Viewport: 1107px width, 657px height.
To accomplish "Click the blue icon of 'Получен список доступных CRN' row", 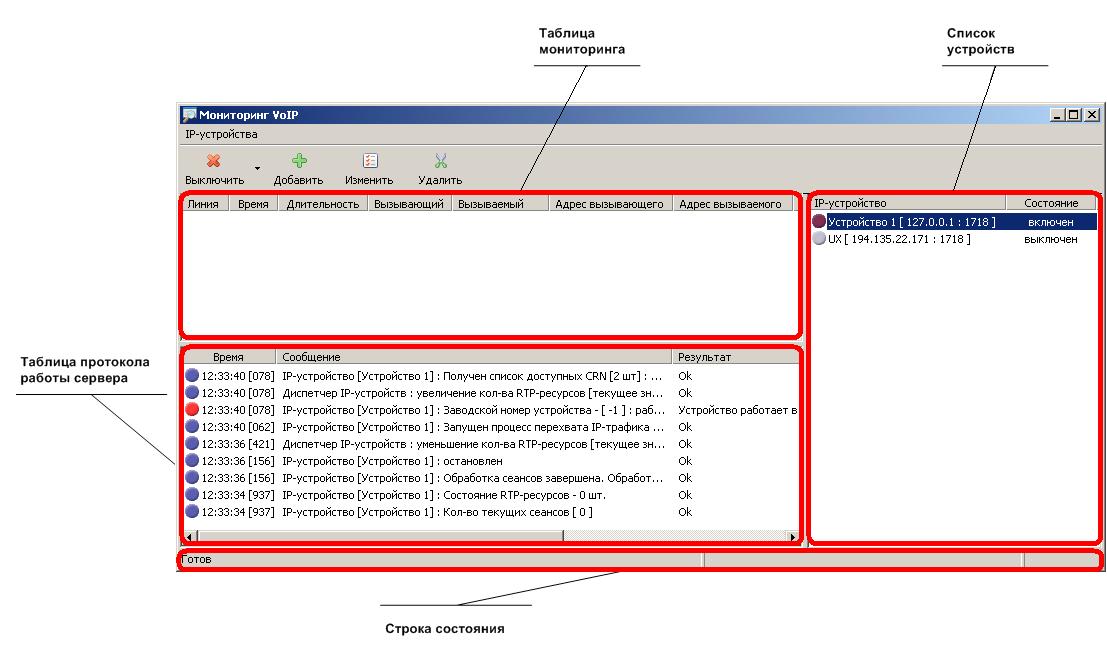I will (191, 375).
